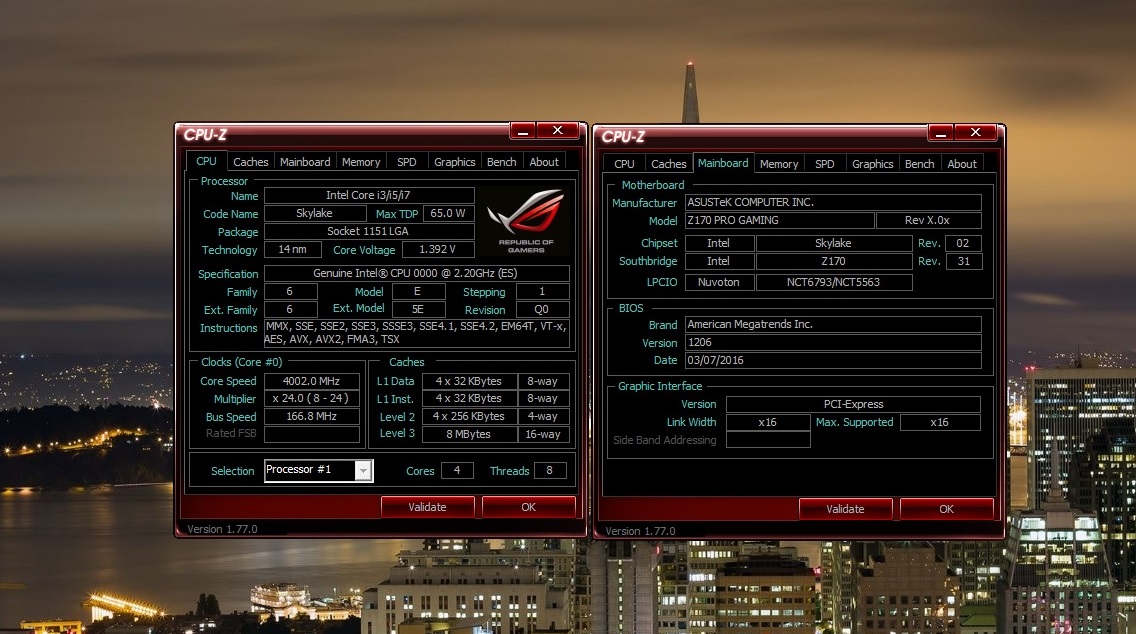Image resolution: width=1136 pixels, height=634 pixels.
Task: Click OK button in right CPU-Z window
Action: click(947, 509)
